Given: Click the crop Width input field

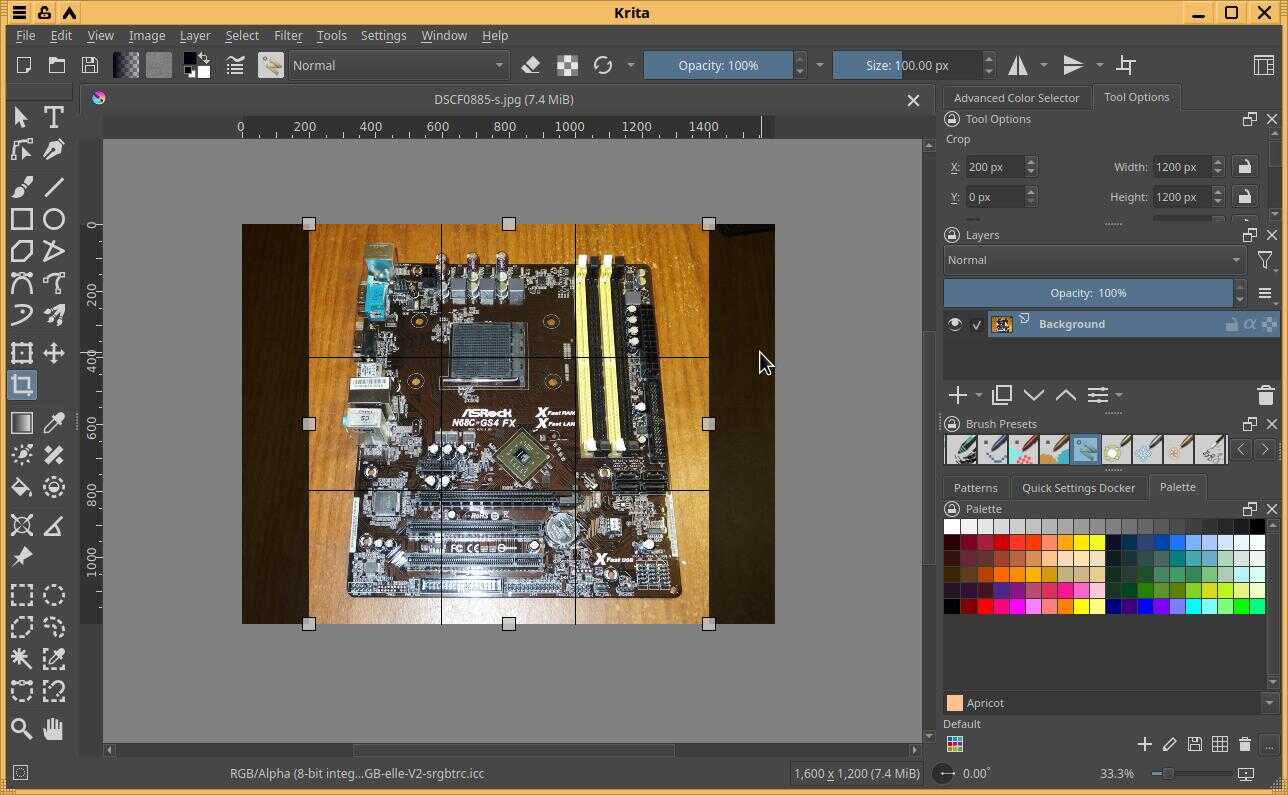Looking at the screenshot, I should [x=1181, y=167].
